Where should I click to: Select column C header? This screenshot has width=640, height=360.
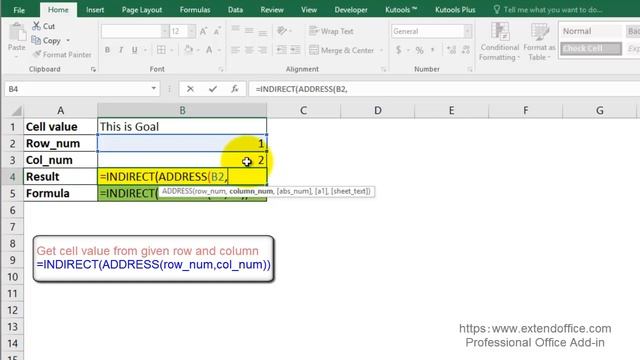[303, 110]
